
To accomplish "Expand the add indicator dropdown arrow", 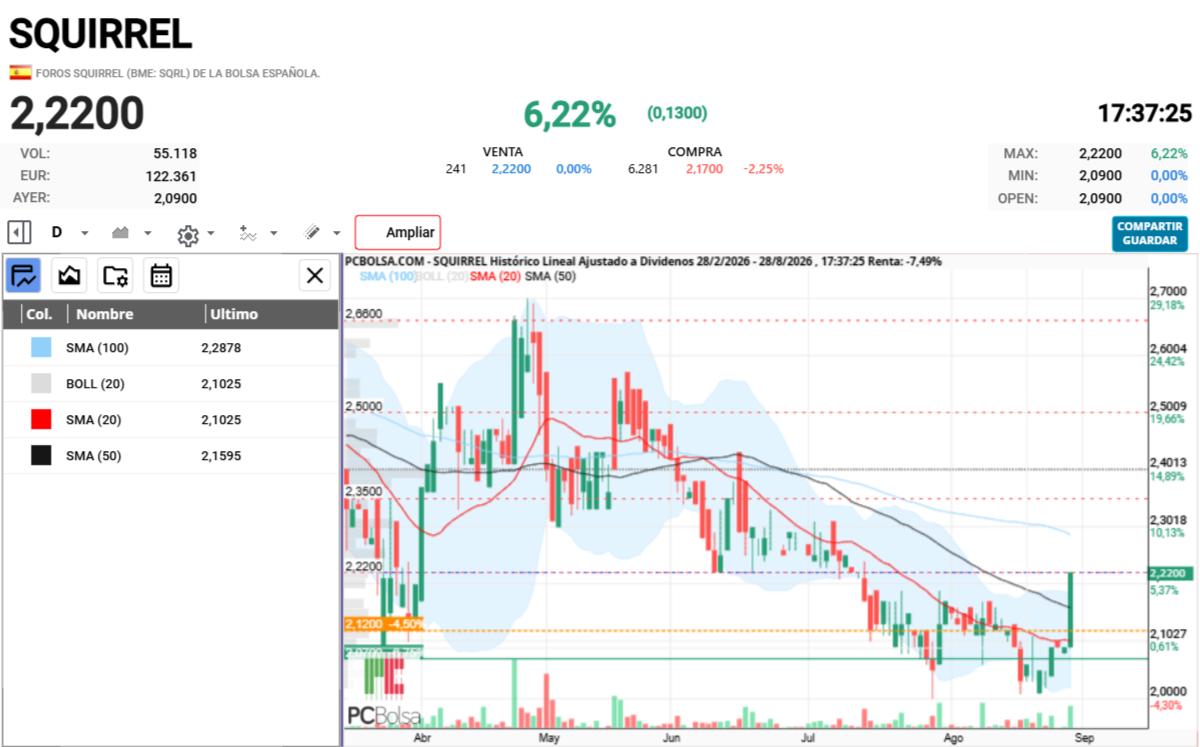I will click(273, 235).
